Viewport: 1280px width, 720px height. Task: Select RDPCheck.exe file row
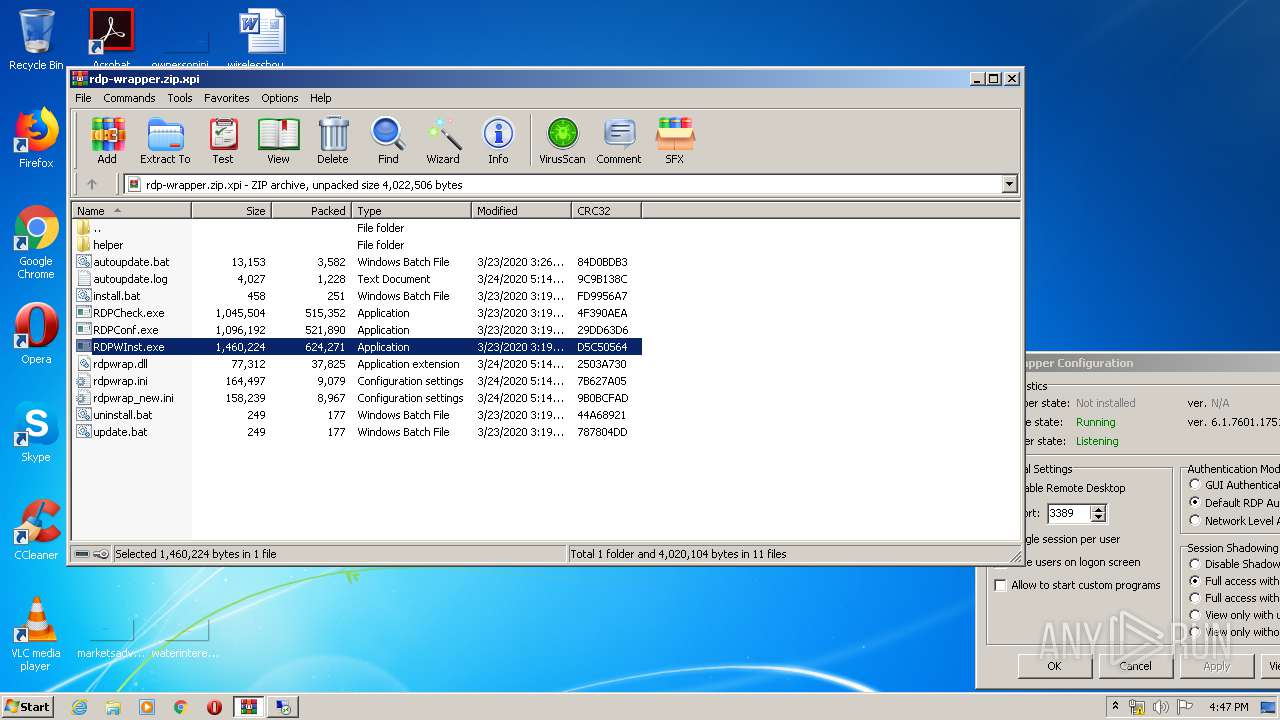pos(356,313)
